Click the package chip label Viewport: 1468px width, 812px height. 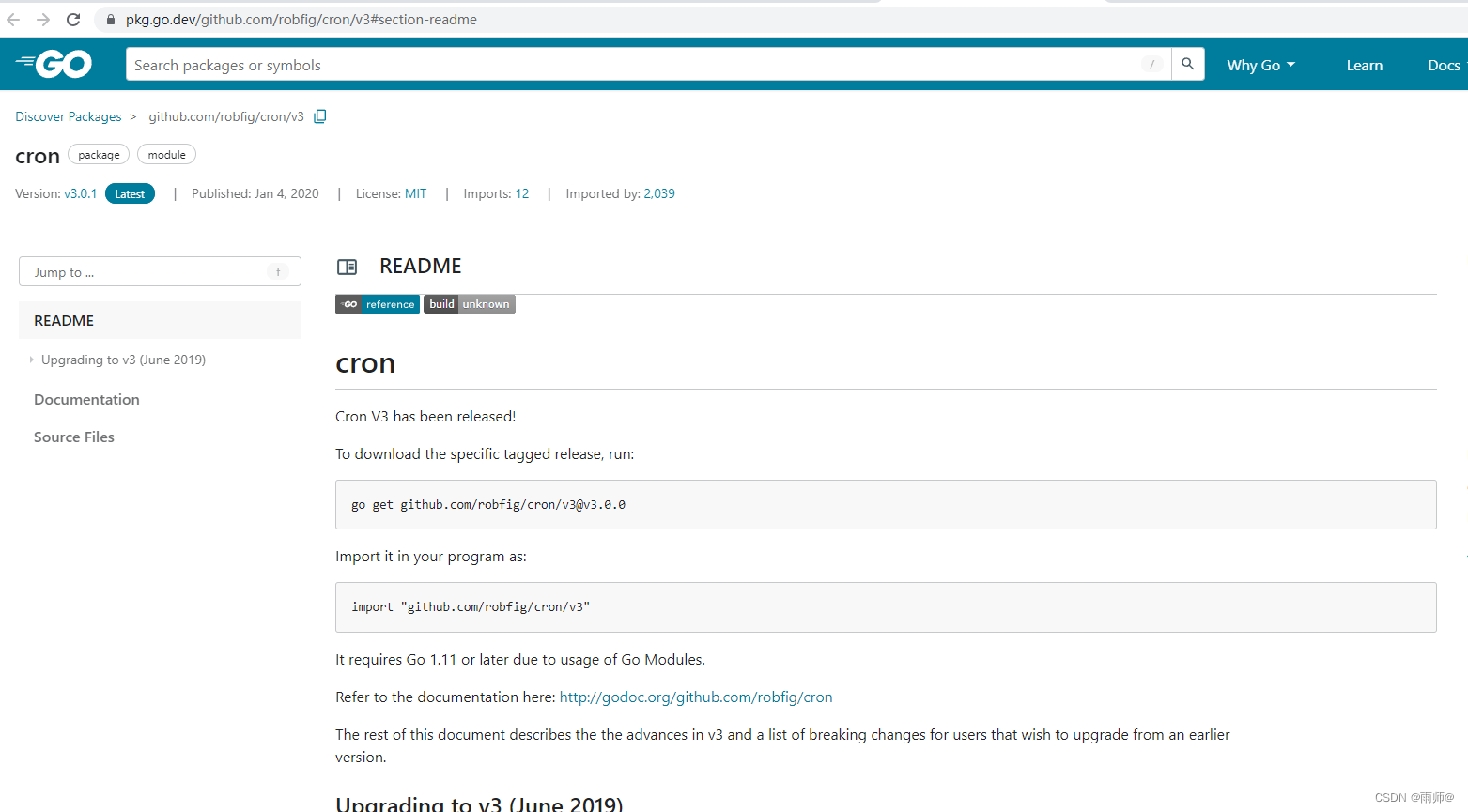(99, 155)
